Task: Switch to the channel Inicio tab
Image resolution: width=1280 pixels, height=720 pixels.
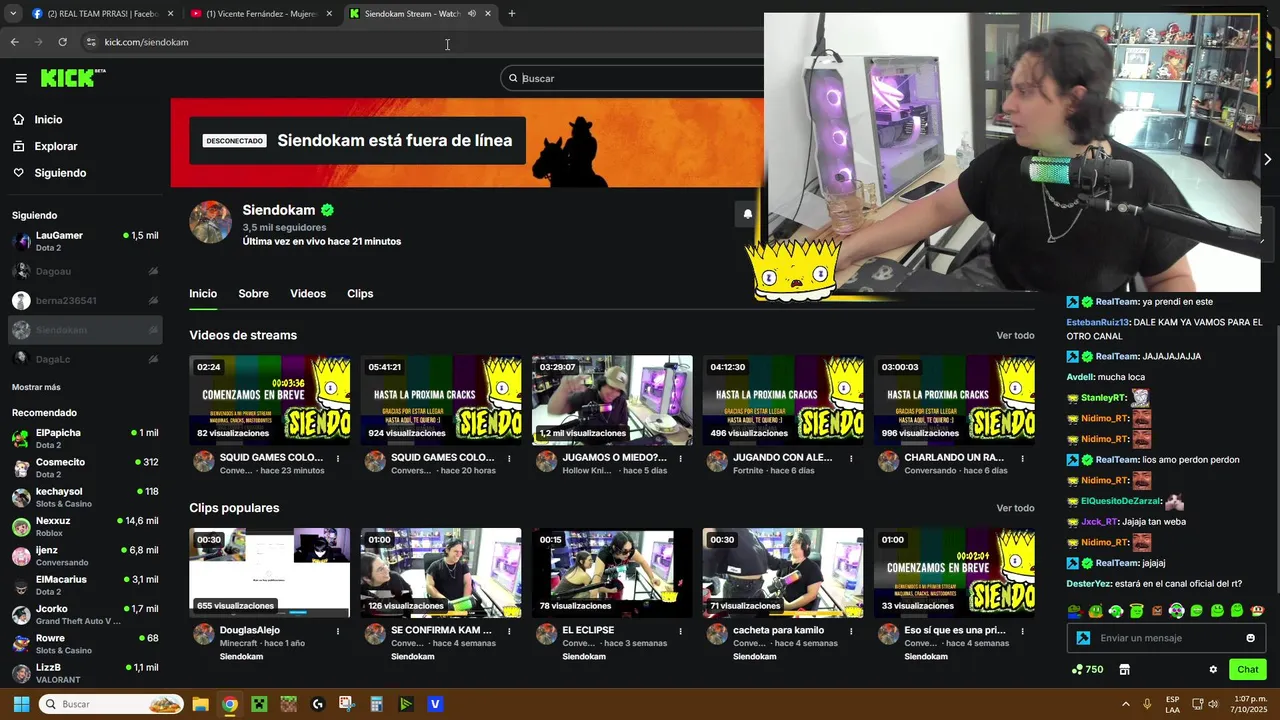Action: [203, 293]
